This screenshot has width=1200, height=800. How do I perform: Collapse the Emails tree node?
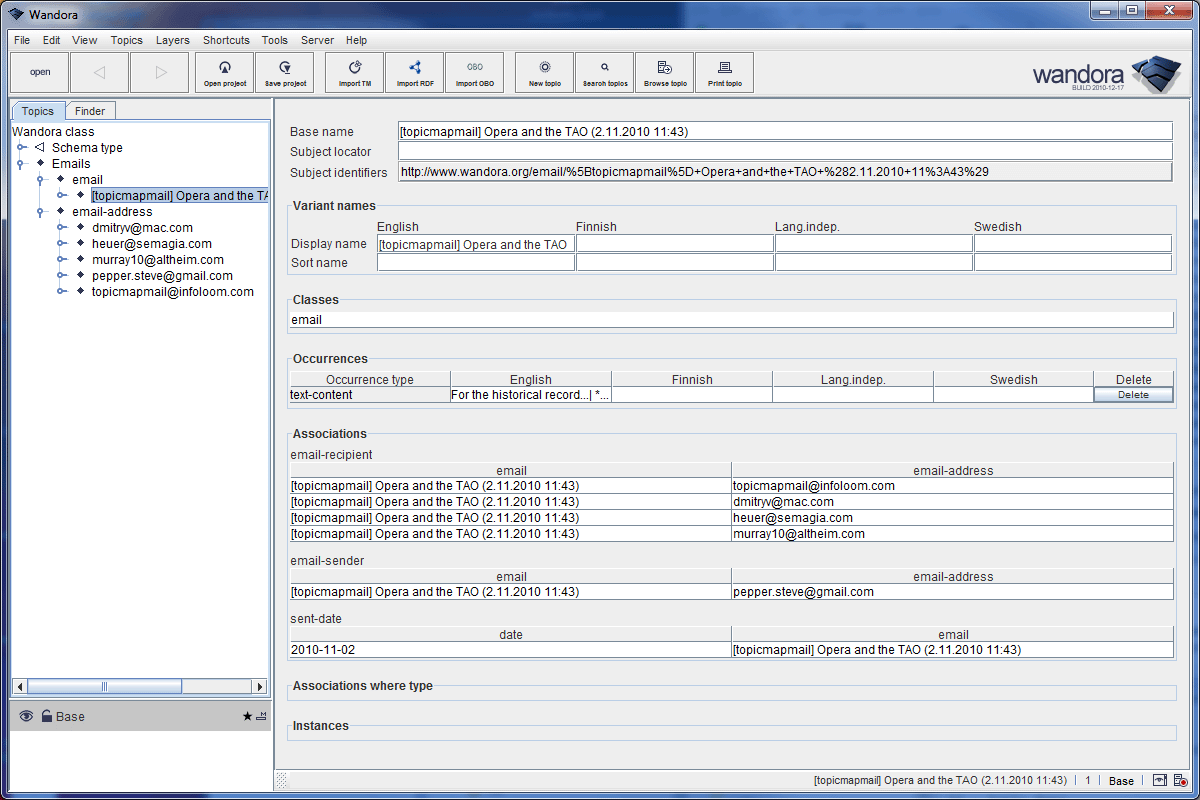click(x=20, y=163)
